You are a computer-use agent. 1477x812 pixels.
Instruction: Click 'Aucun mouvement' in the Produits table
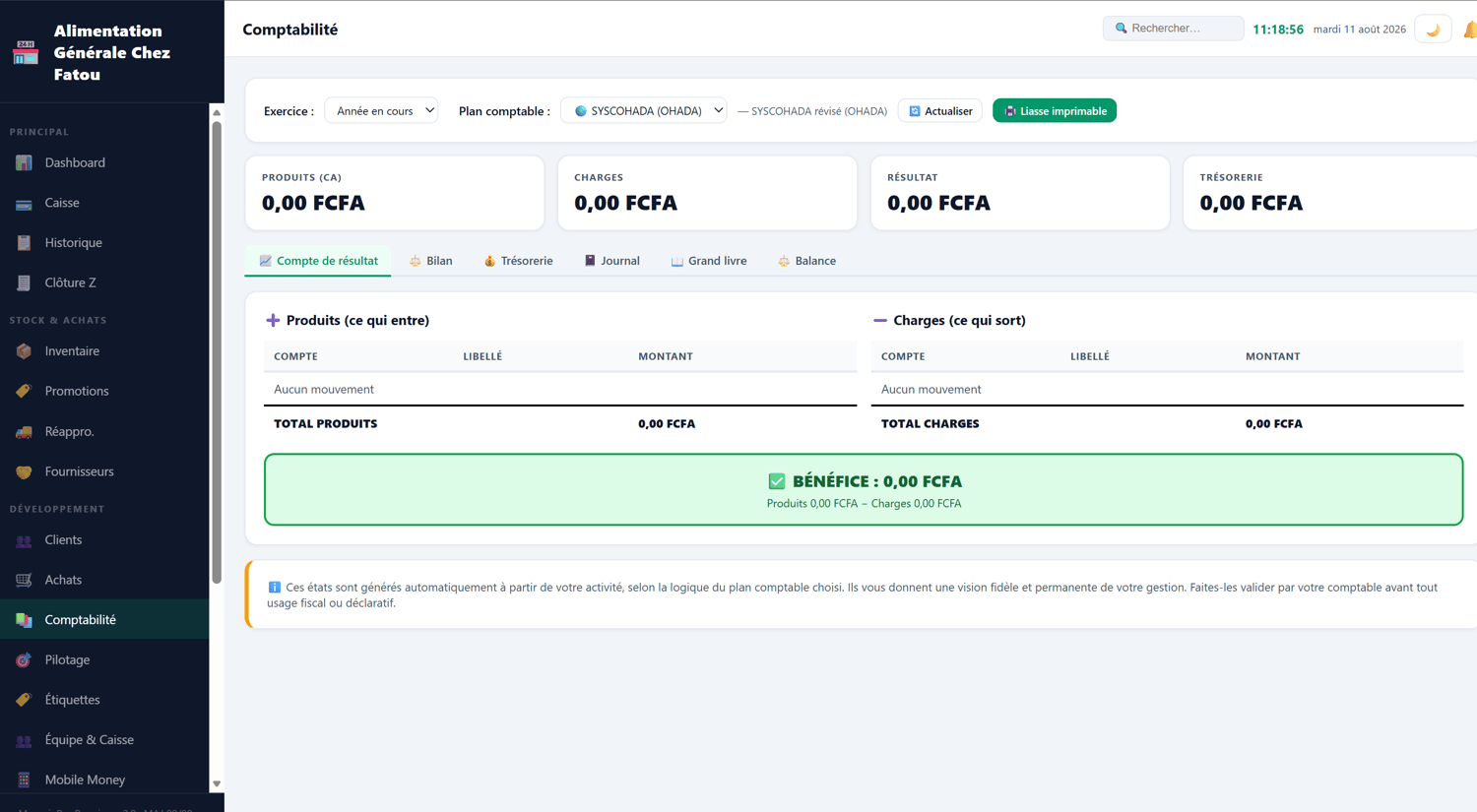324,390
